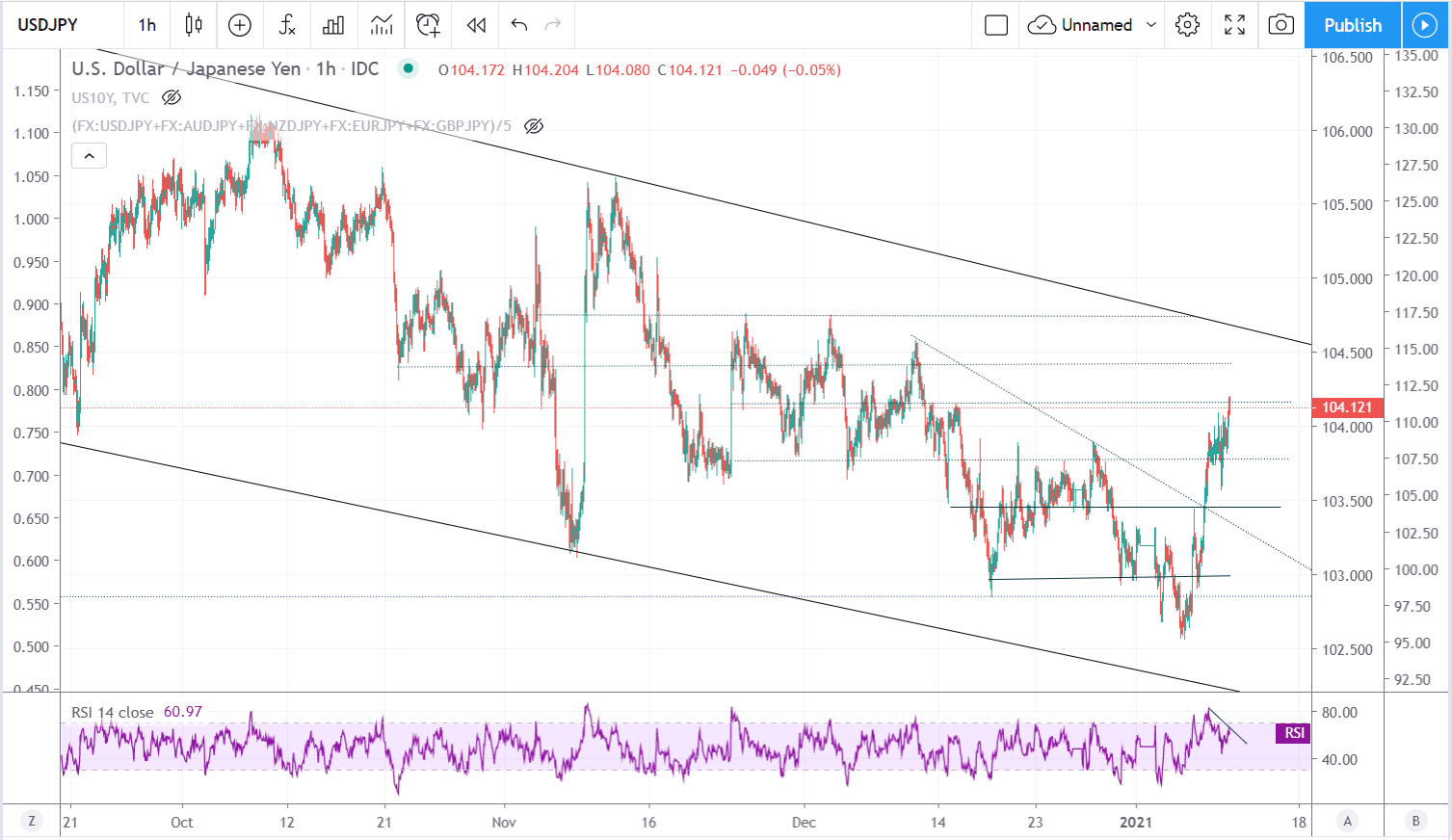Click the 104.121 current price label
The image size is (1452, 840).
[1347, 407]
